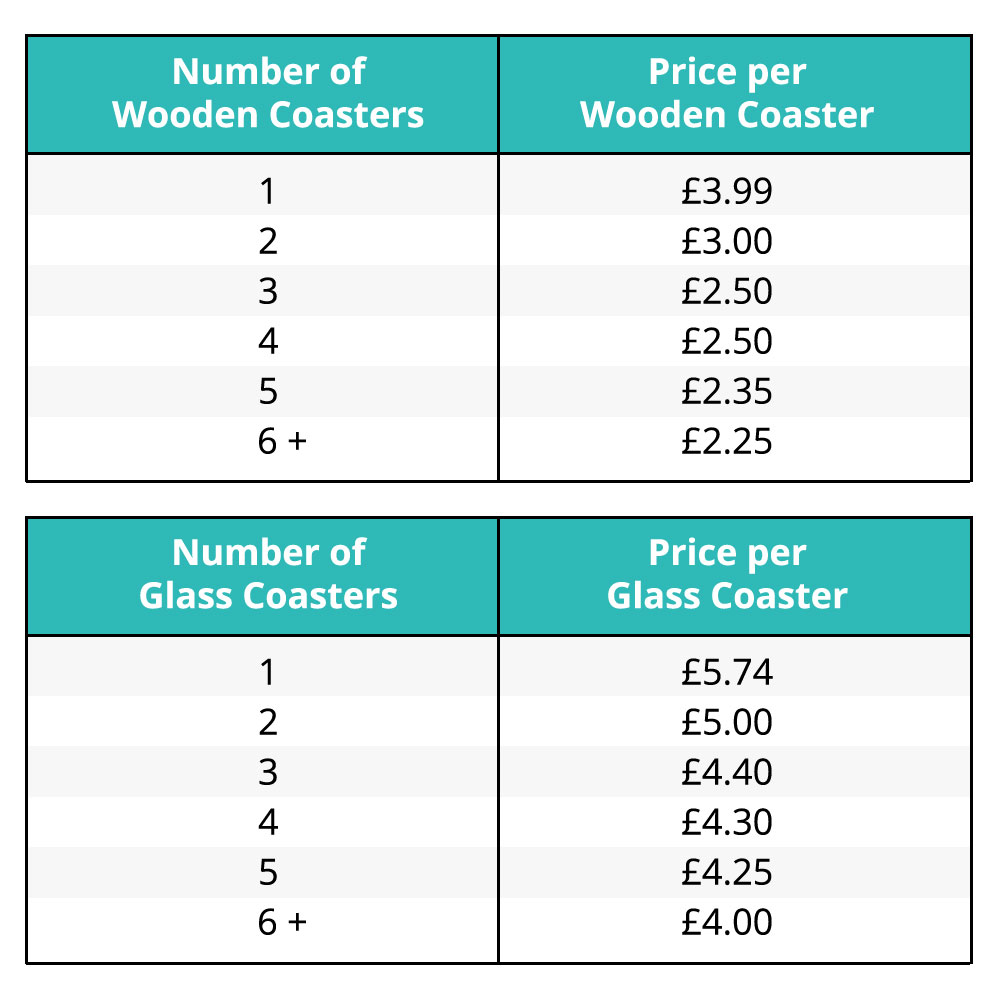Click the 'Number of Wooden Coasters' header

(268, 93)
